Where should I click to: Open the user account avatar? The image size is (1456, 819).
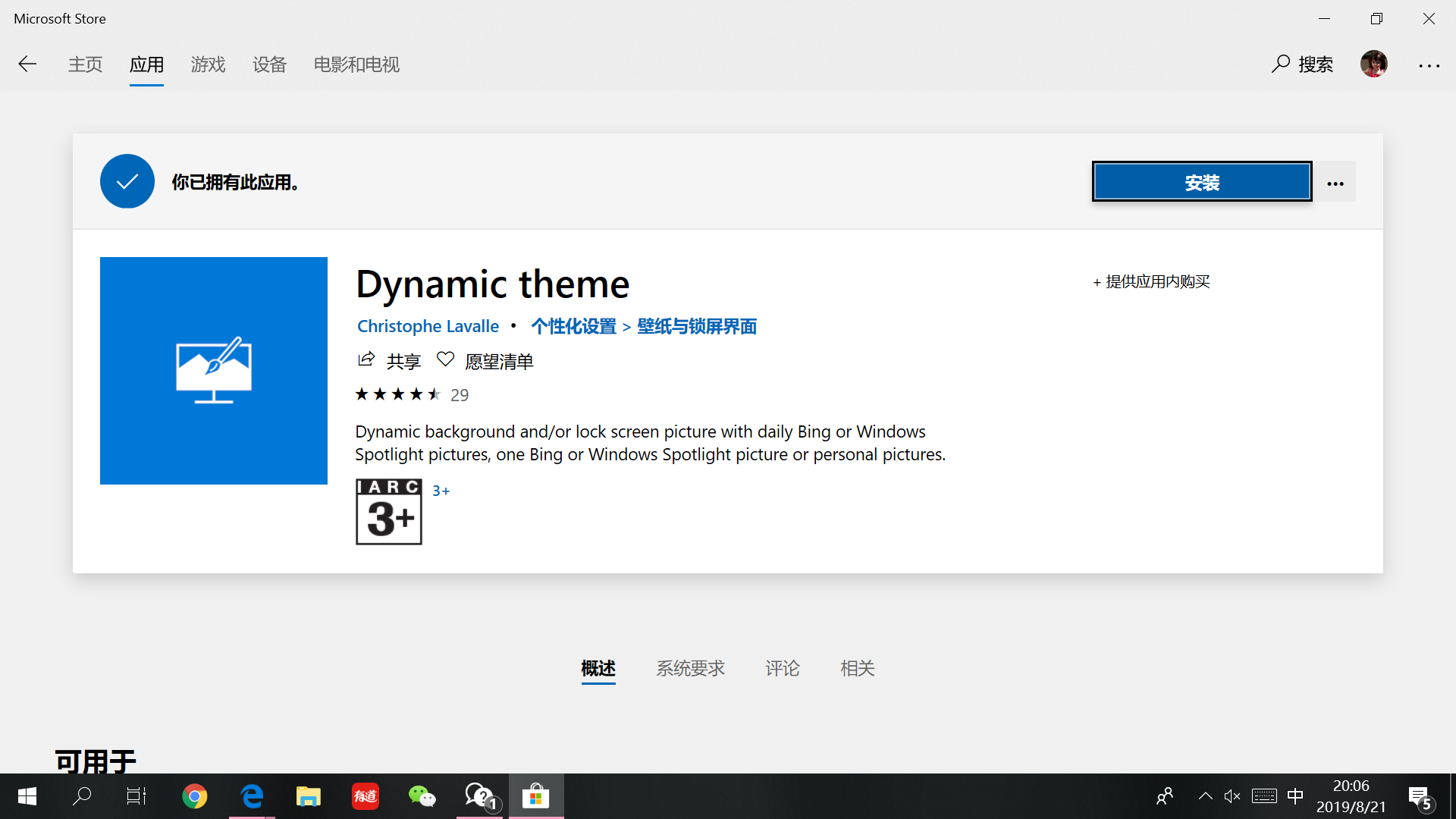[x=1373, y=64]
